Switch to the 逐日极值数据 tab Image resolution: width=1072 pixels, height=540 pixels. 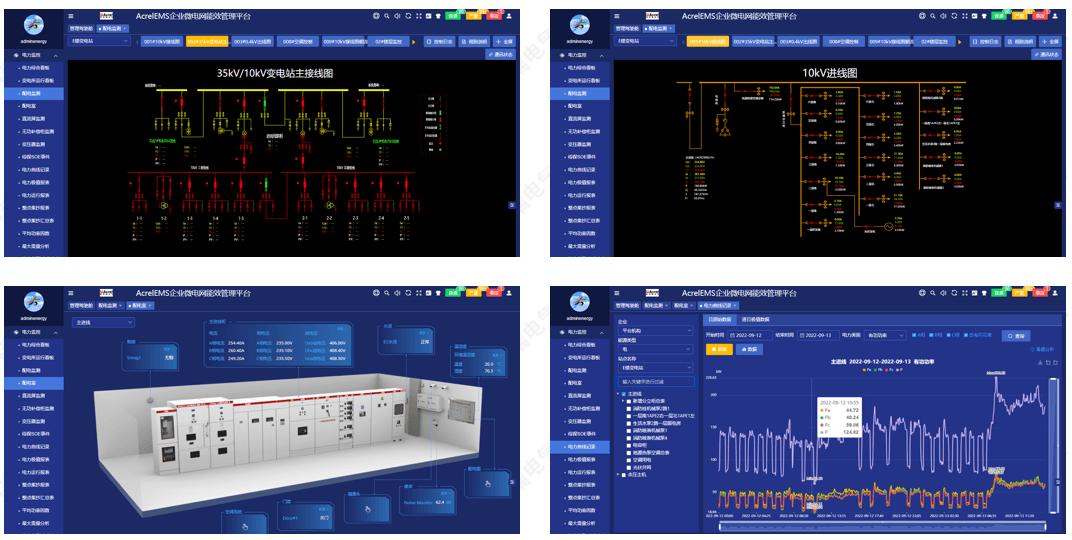tap(756, 318)
